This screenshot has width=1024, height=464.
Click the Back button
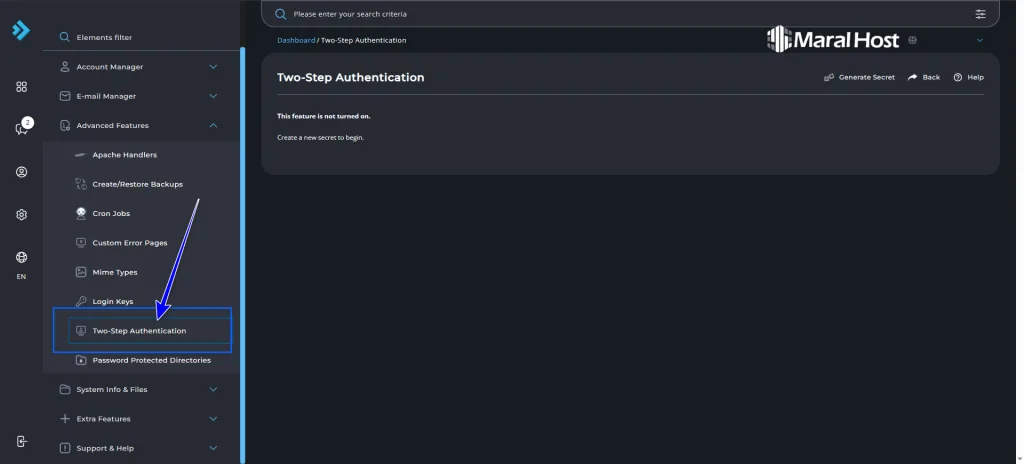[x=924, y=77]
